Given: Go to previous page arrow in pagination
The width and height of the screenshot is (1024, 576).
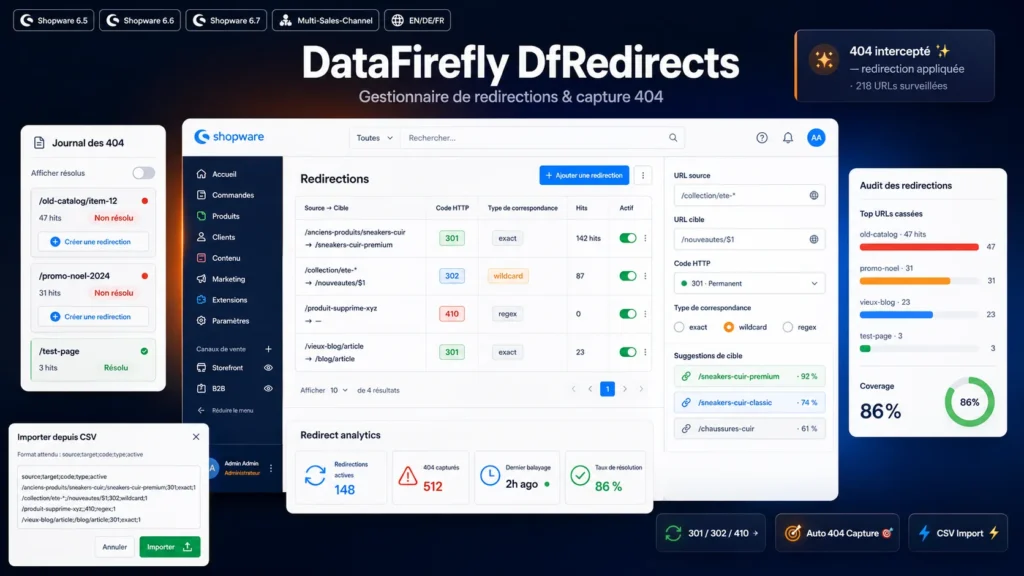Looking at the screenshot, I should (590, 389).
